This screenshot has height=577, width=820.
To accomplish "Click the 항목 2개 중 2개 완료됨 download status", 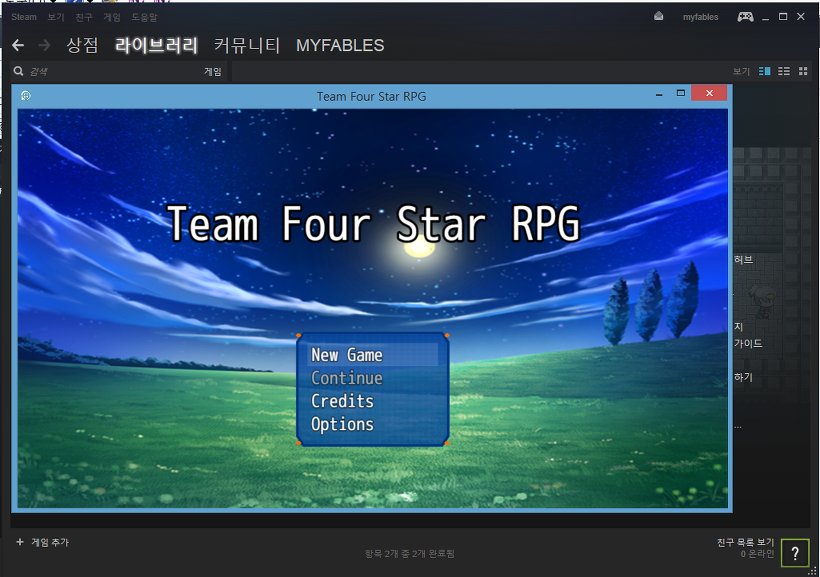I will pos(409,553).
